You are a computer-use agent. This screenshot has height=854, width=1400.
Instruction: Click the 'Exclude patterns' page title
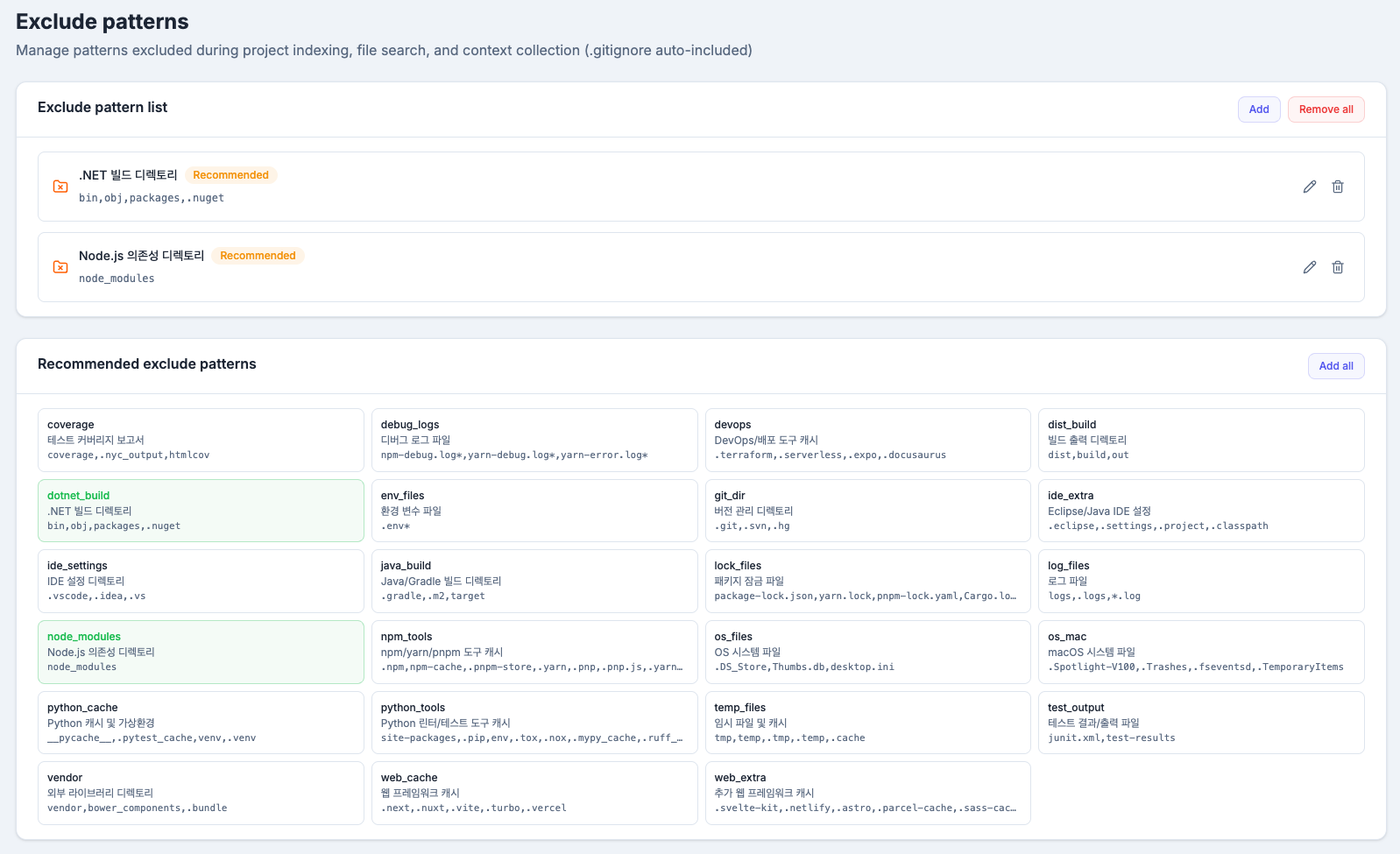point(103,22)
